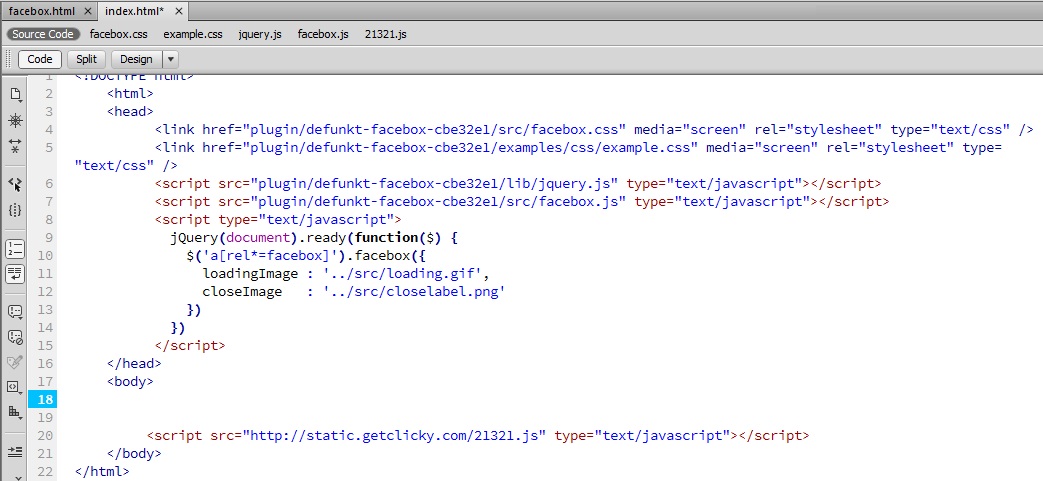Click the 'a[rel*=facebox]' selector text

coord(269,255)
